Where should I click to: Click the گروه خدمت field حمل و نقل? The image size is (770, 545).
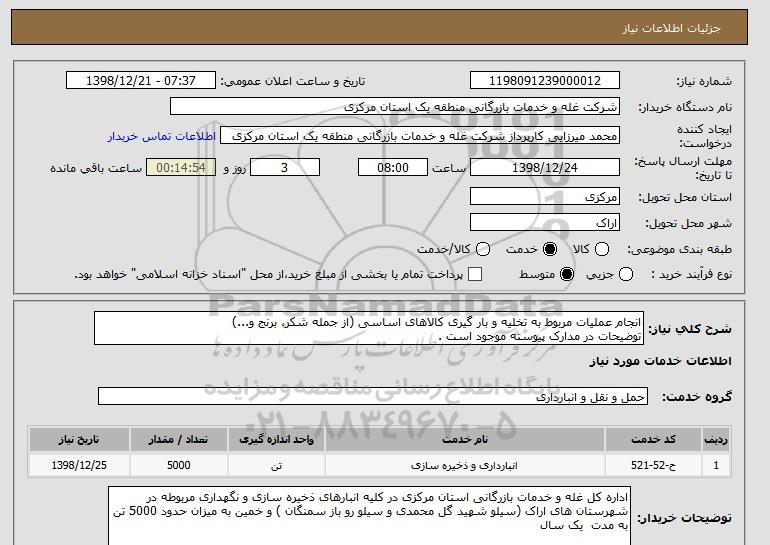(x=373, y=396)
